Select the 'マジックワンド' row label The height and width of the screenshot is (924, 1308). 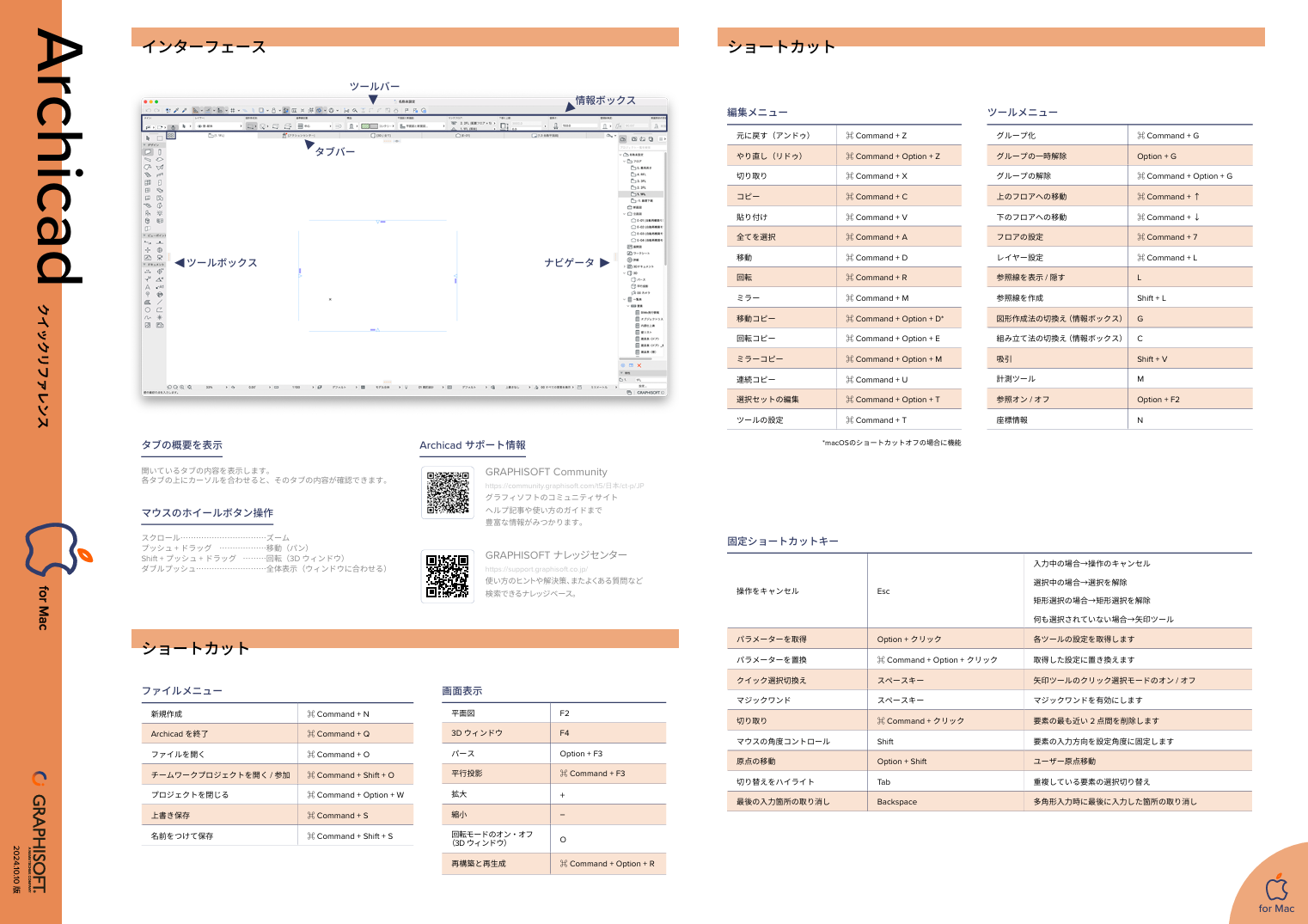(763, 701)
